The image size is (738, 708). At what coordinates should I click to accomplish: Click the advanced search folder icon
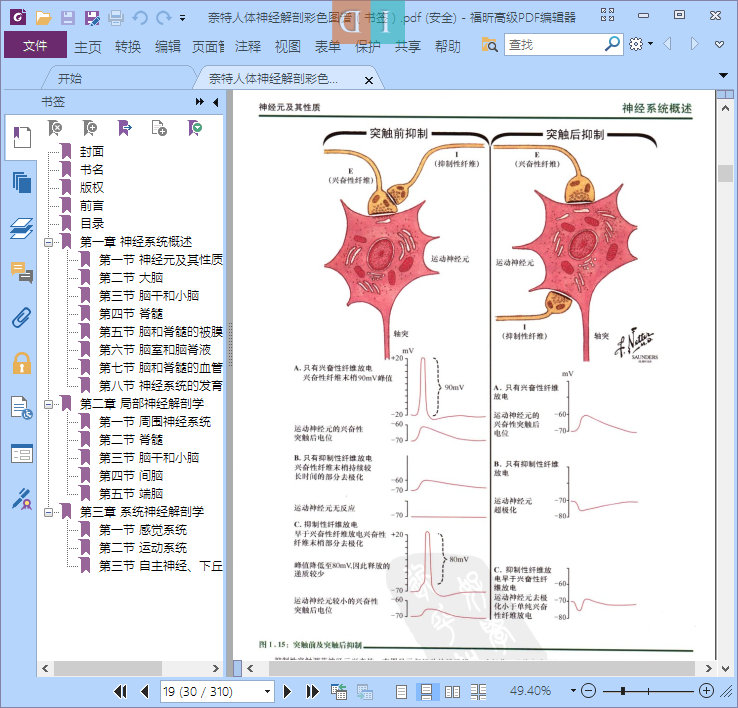click(489, 45)
